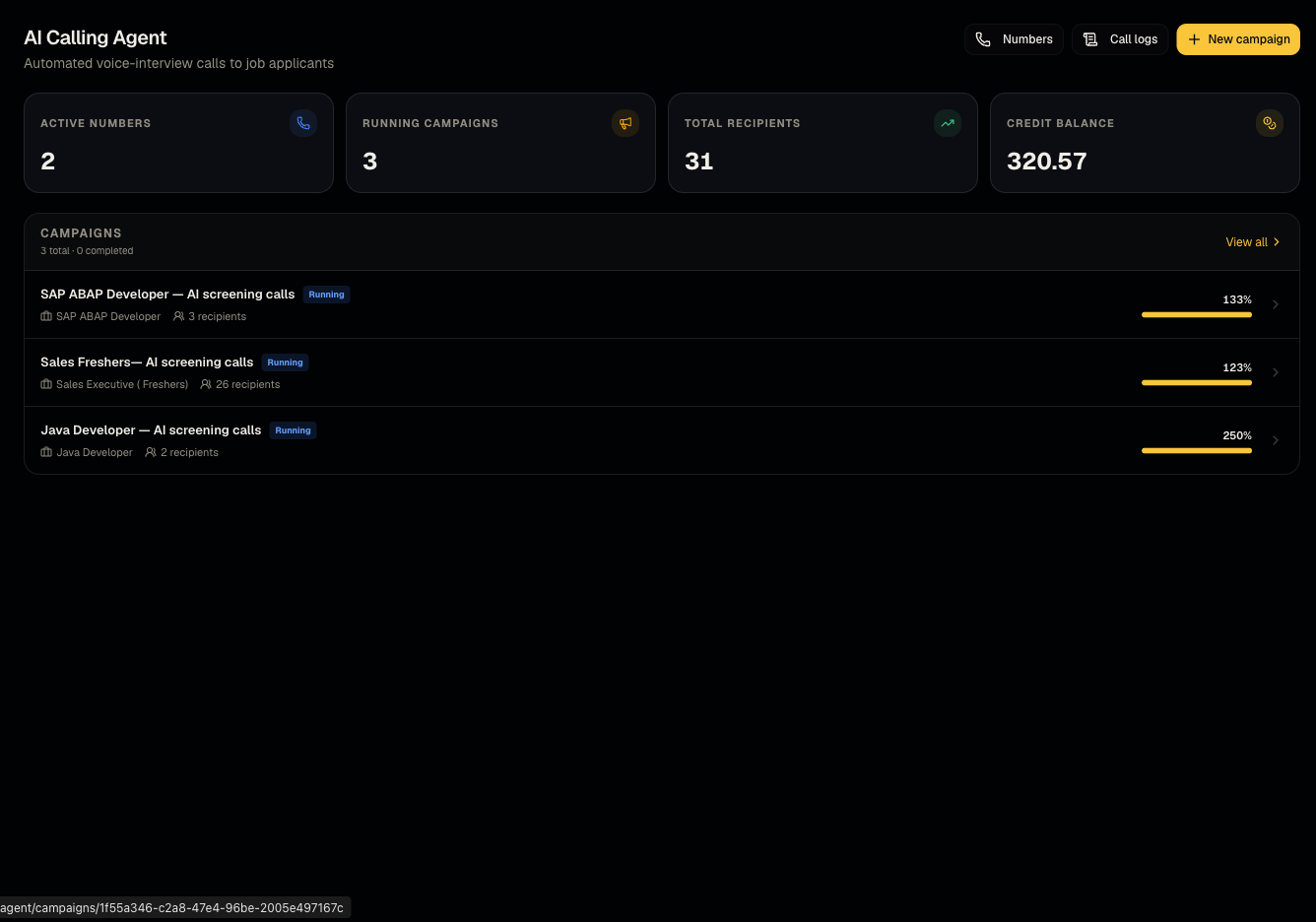
Task: Expand the Sales Freshers campaign chevron
Action: 1276,372
